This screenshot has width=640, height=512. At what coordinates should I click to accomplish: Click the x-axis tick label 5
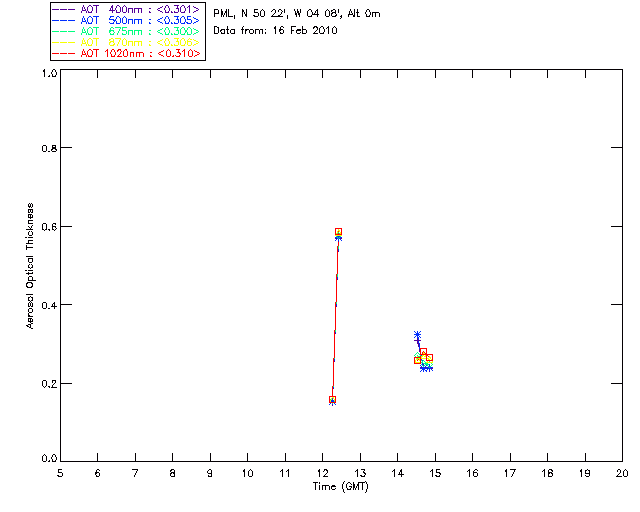click(60, 474)
